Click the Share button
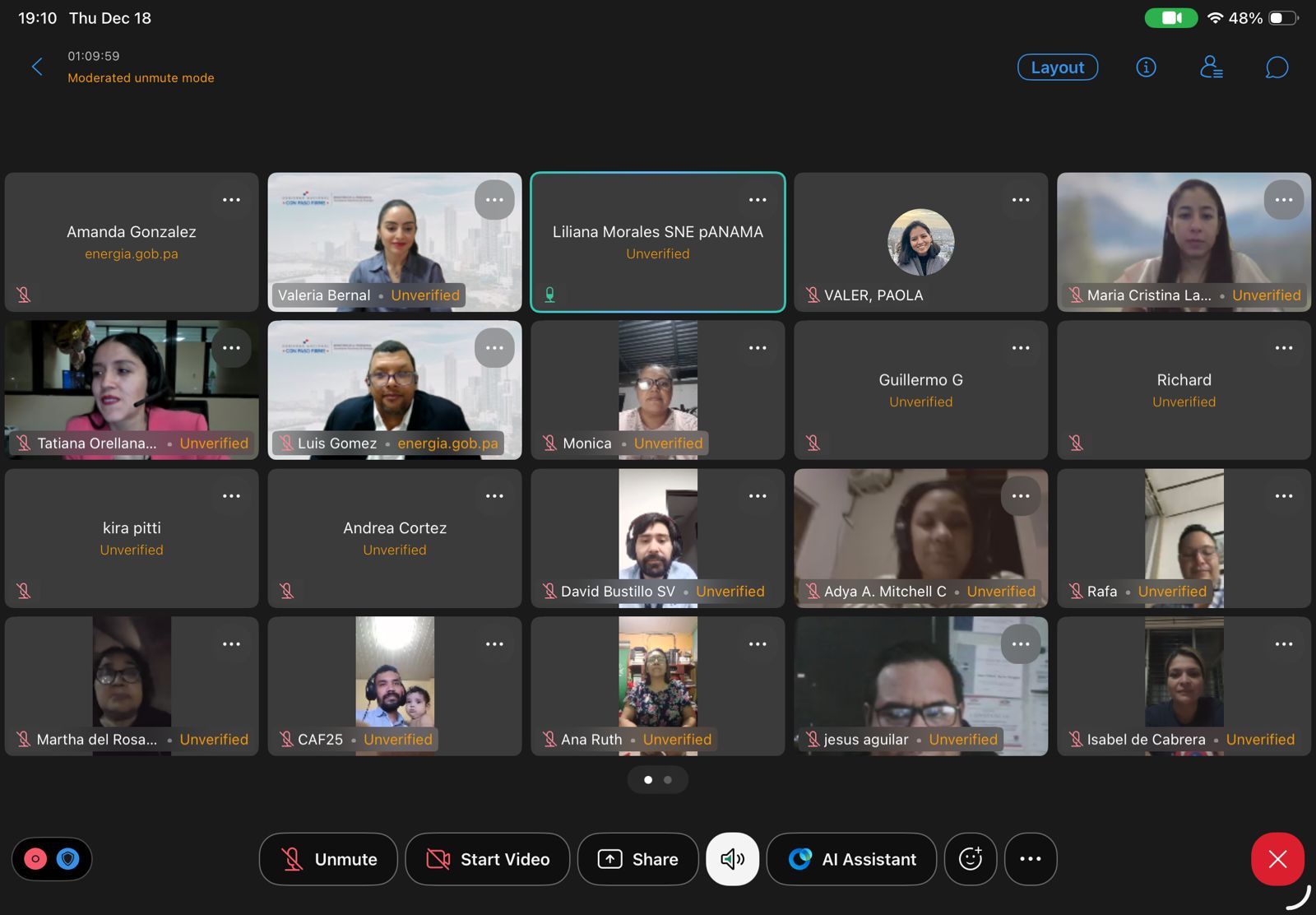 [x=638, y=859]
